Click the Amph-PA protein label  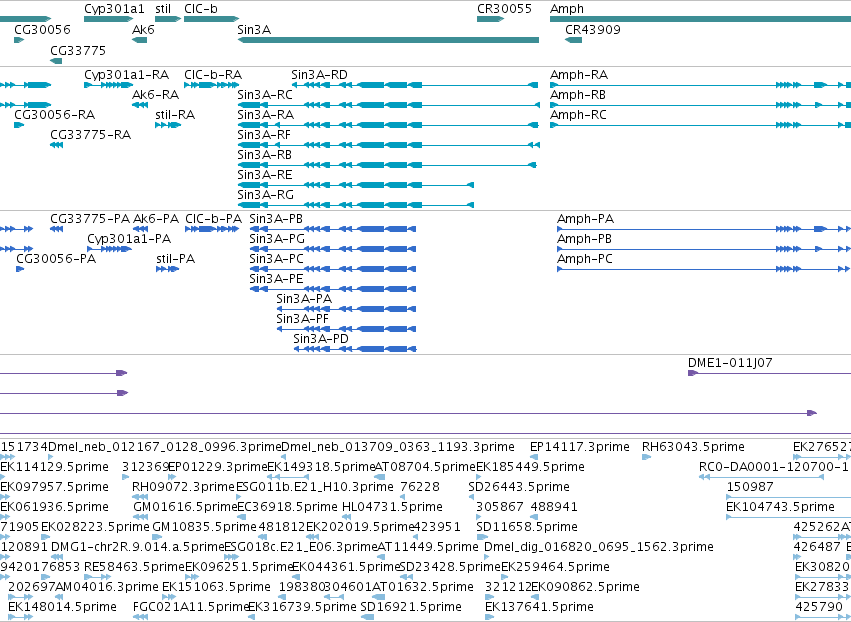(x=585, y=219)
